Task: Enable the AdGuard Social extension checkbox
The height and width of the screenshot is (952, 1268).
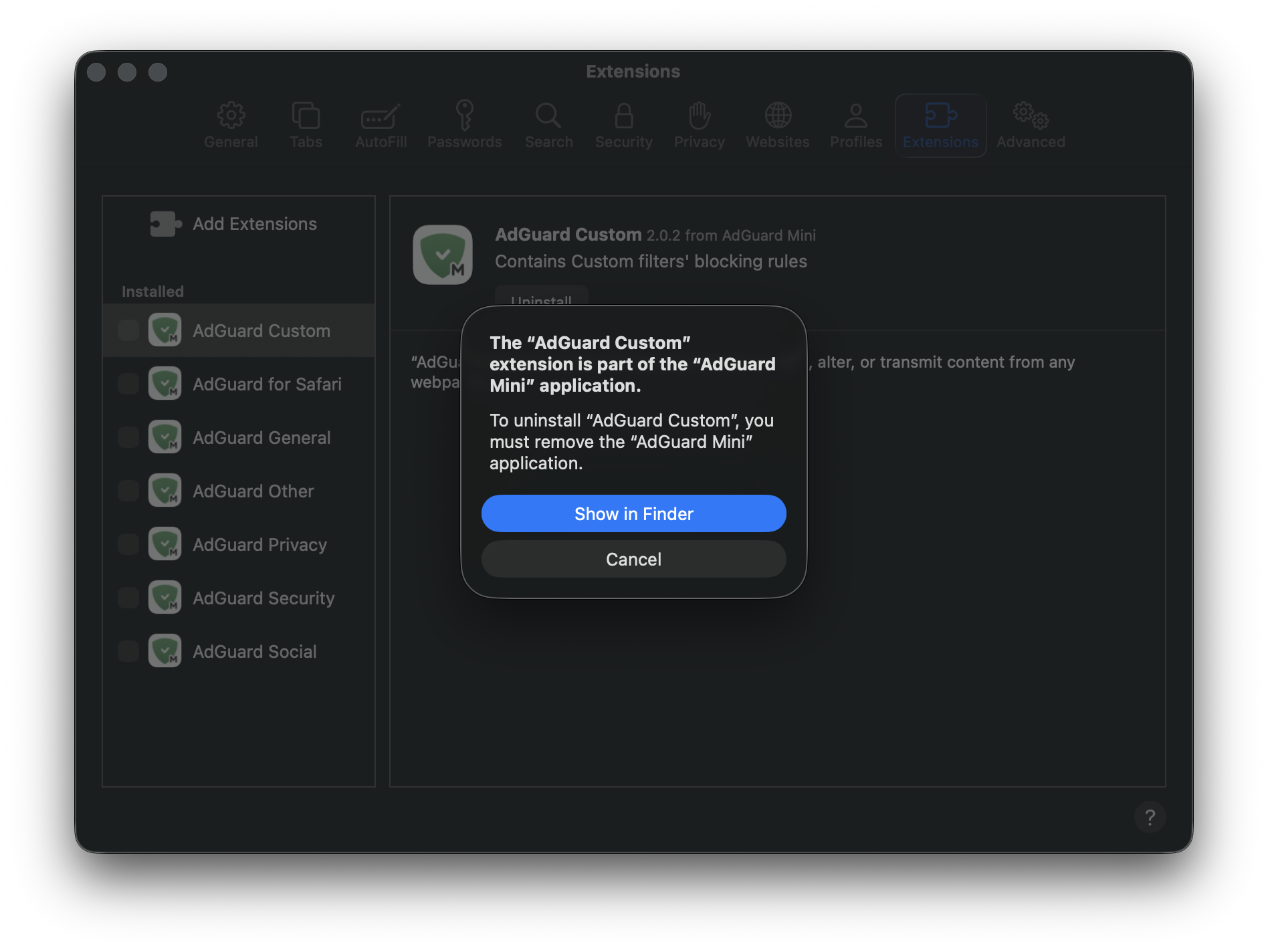Action: (x=128, y=650)
